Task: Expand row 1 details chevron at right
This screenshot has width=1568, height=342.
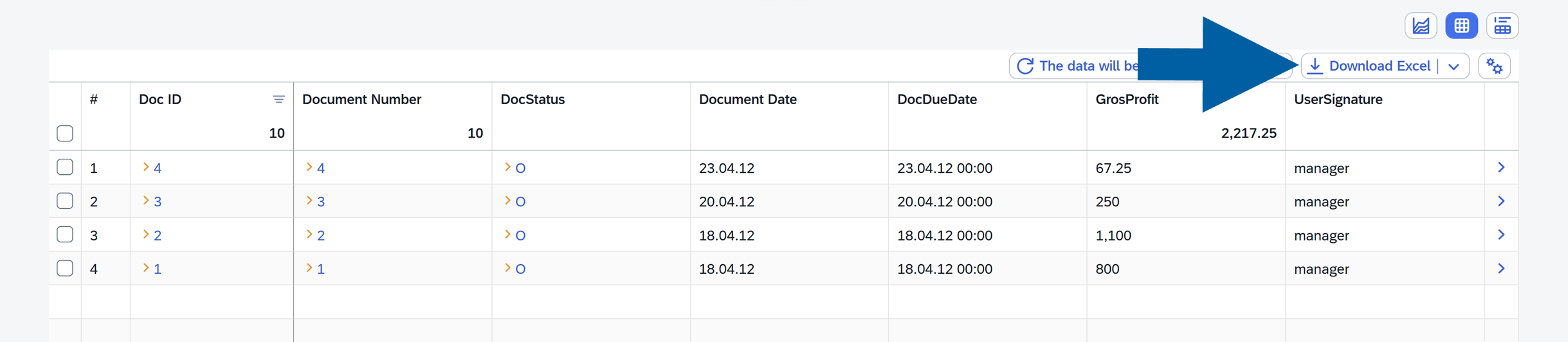Action: click(x=1501, y=168)
